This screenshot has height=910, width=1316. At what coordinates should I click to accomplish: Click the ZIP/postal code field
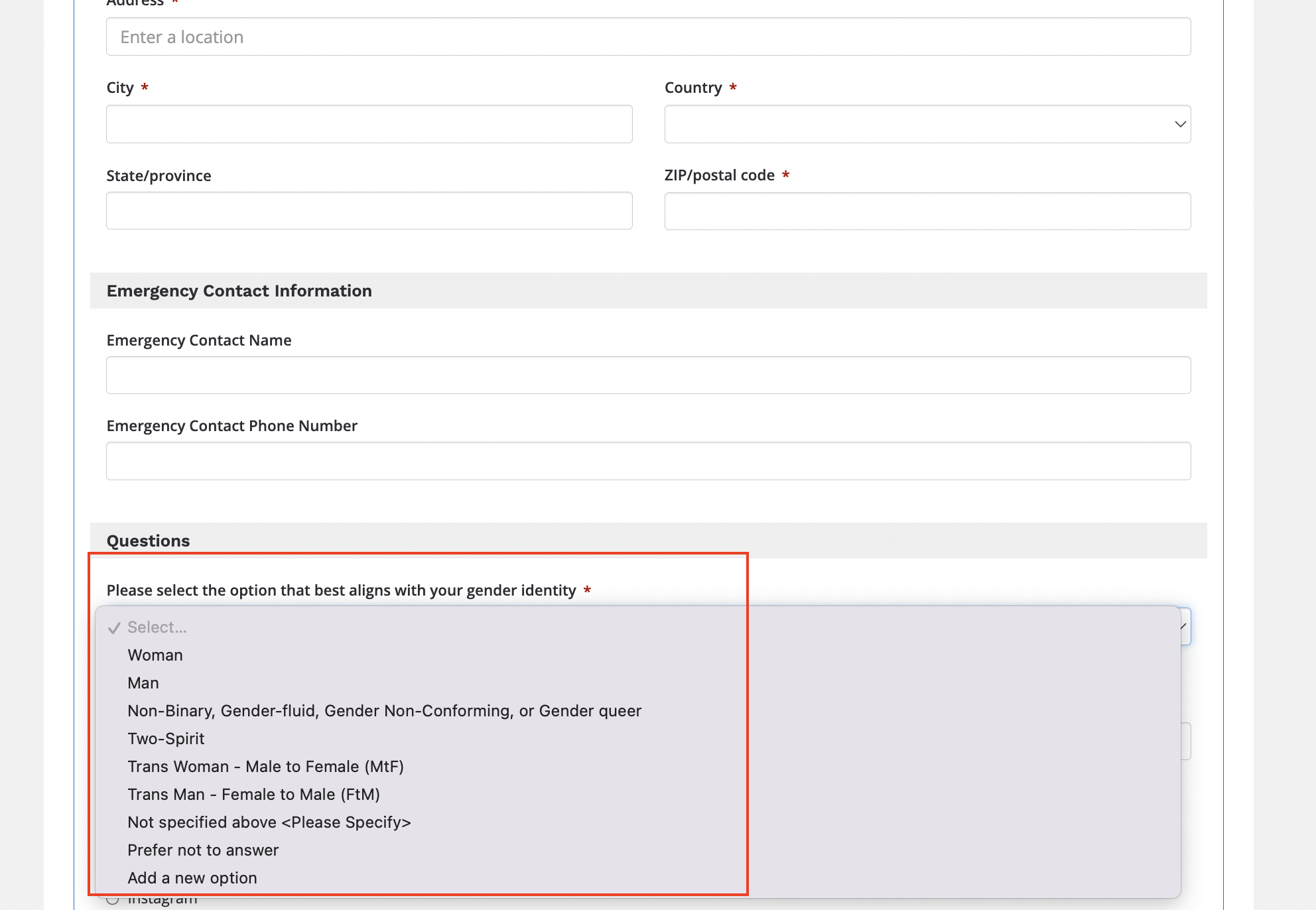pos(927,212)
